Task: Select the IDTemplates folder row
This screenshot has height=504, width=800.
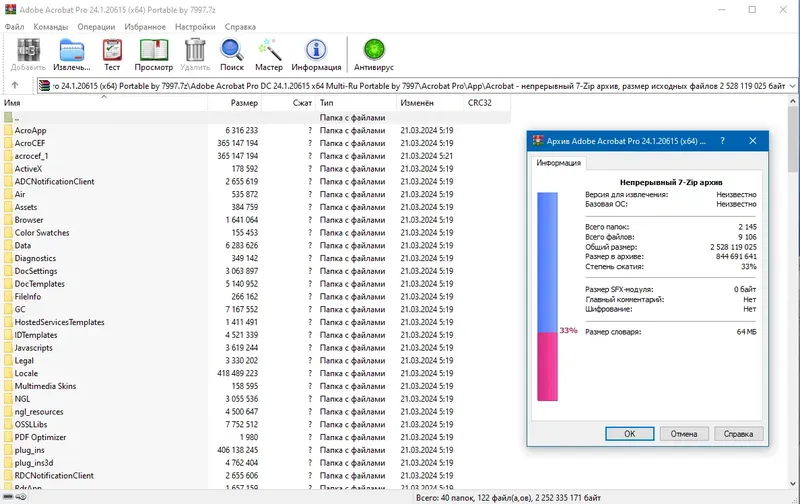Action: tap(256, 335)
